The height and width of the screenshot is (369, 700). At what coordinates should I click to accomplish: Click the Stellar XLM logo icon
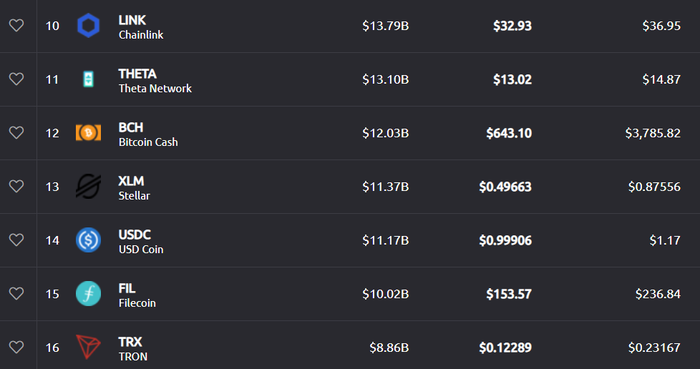tap(88, 186)
